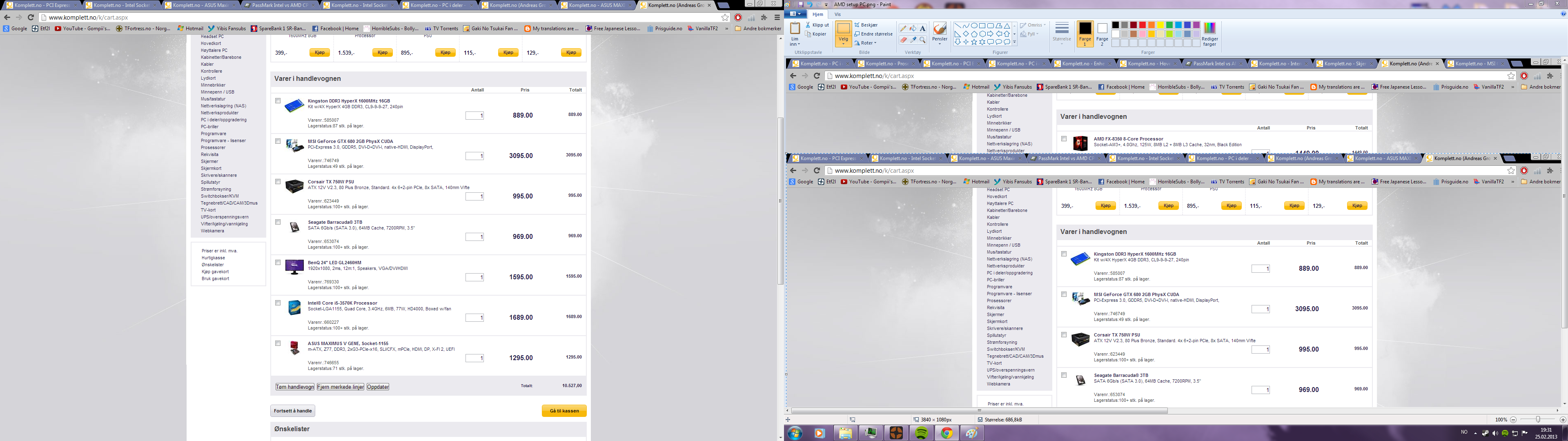1568x441 pixels.
Task: Pick the red color swatch in Paint palette
Action: click(1142, 25)
